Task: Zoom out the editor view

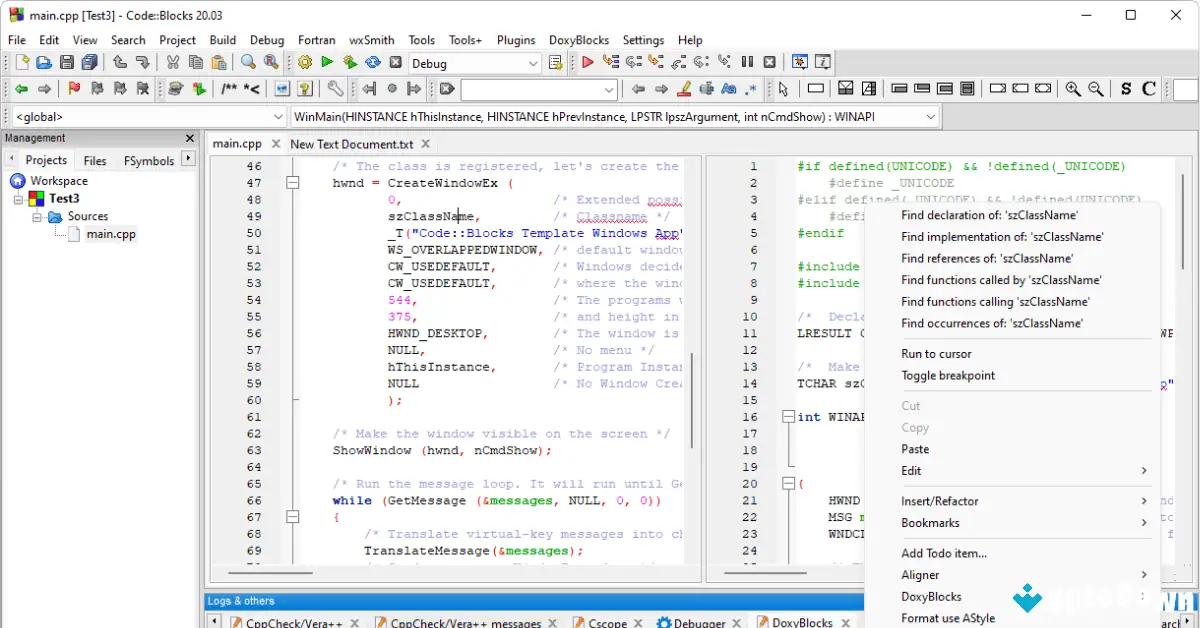Action: pos(1096,89)
